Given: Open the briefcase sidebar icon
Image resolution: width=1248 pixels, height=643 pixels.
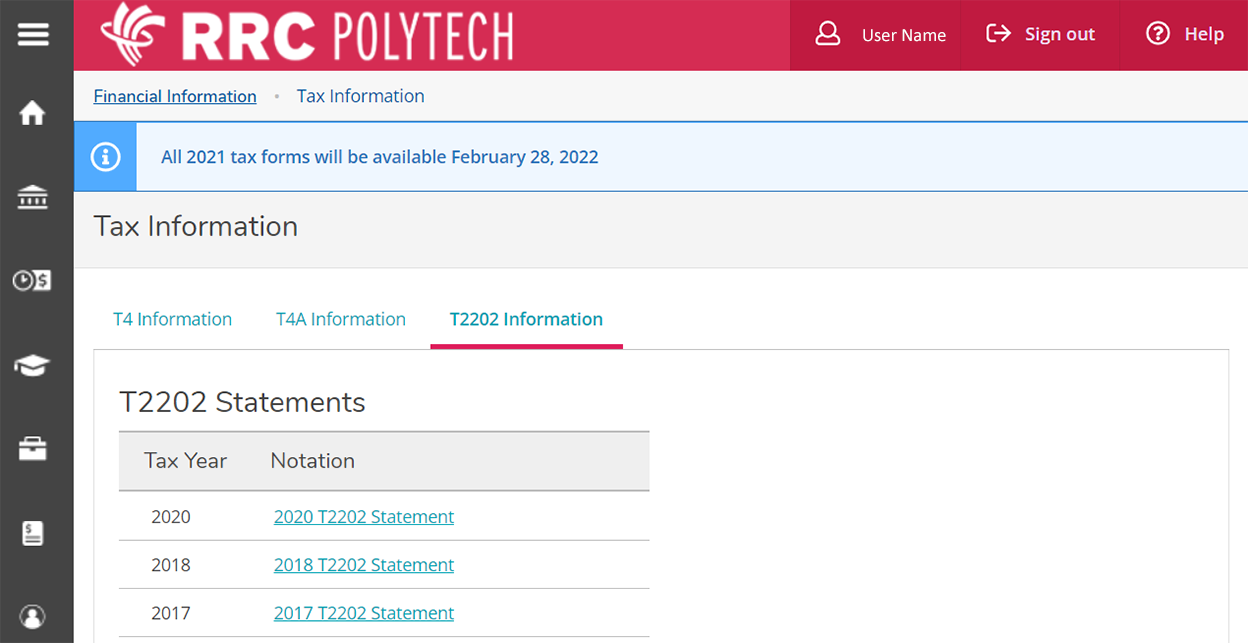Looking at the screenshot, I should (x=33, y=449).
